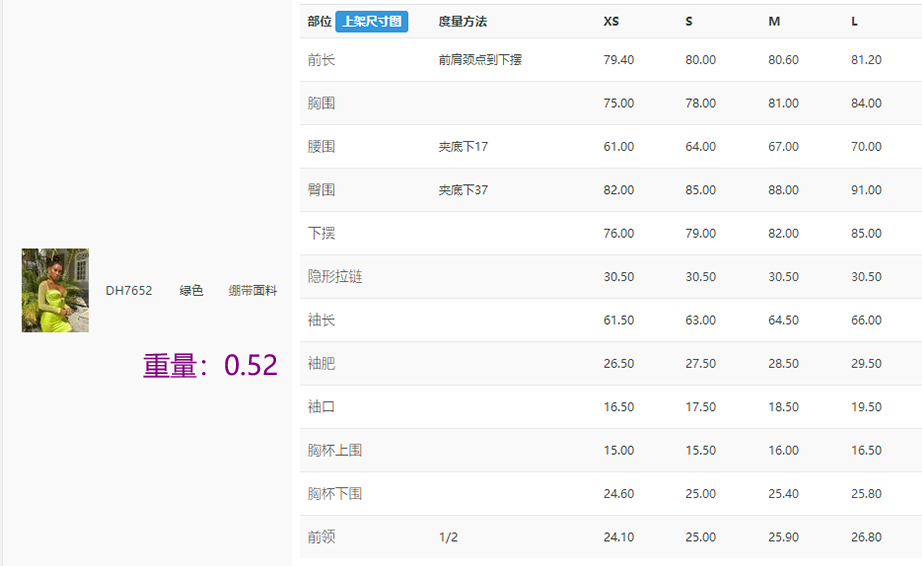The width and height of the screenshot is (922, 566).
Task: Select the 胸杯上围 row label
Action: pos(335,450)
